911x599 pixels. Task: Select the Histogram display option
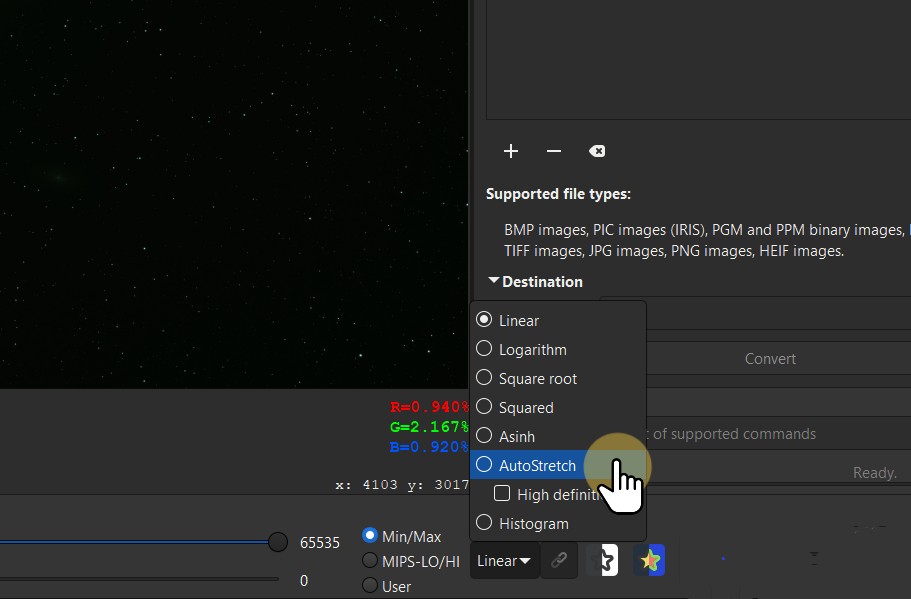(533, 523)
